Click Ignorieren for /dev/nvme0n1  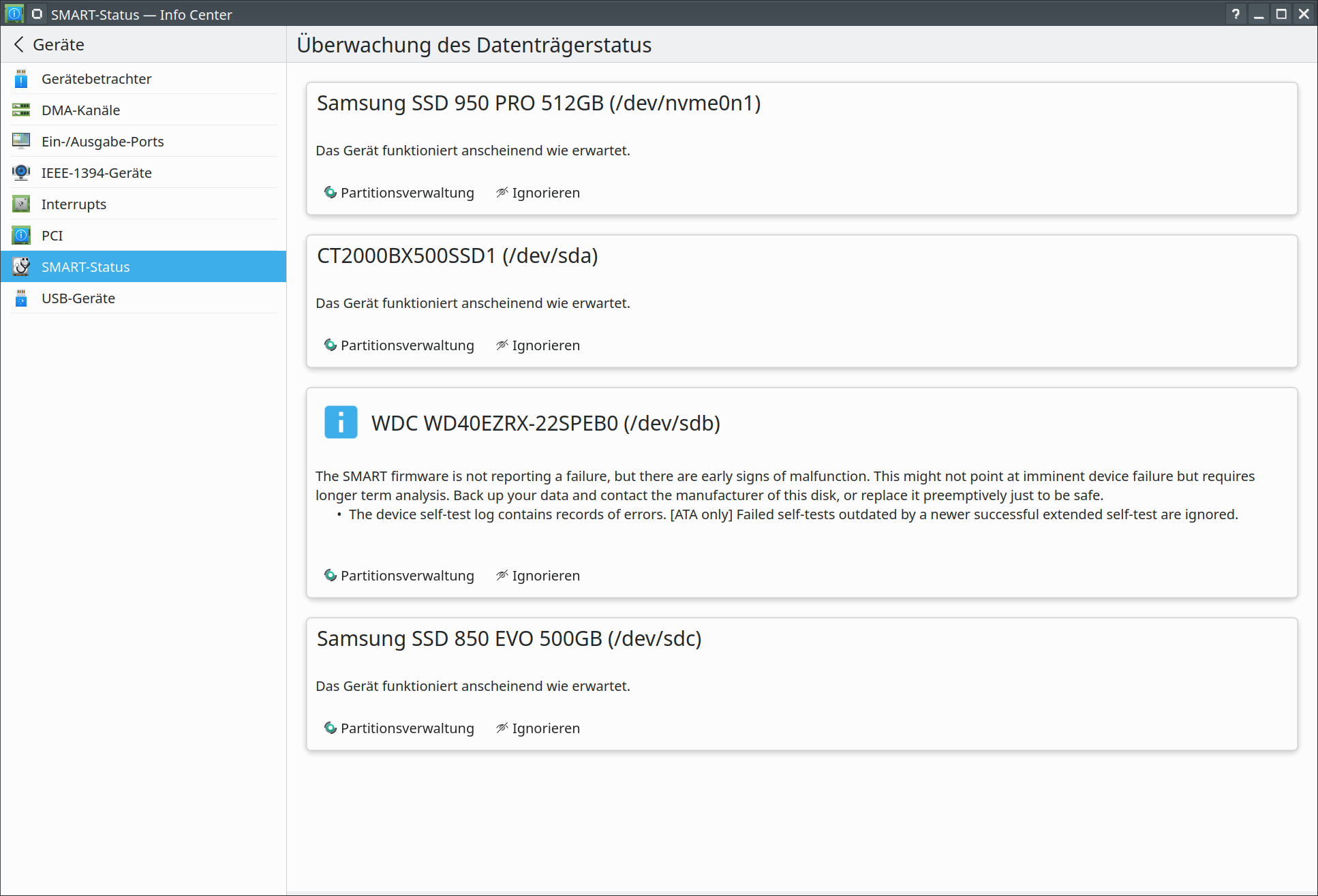click(538, 193)
